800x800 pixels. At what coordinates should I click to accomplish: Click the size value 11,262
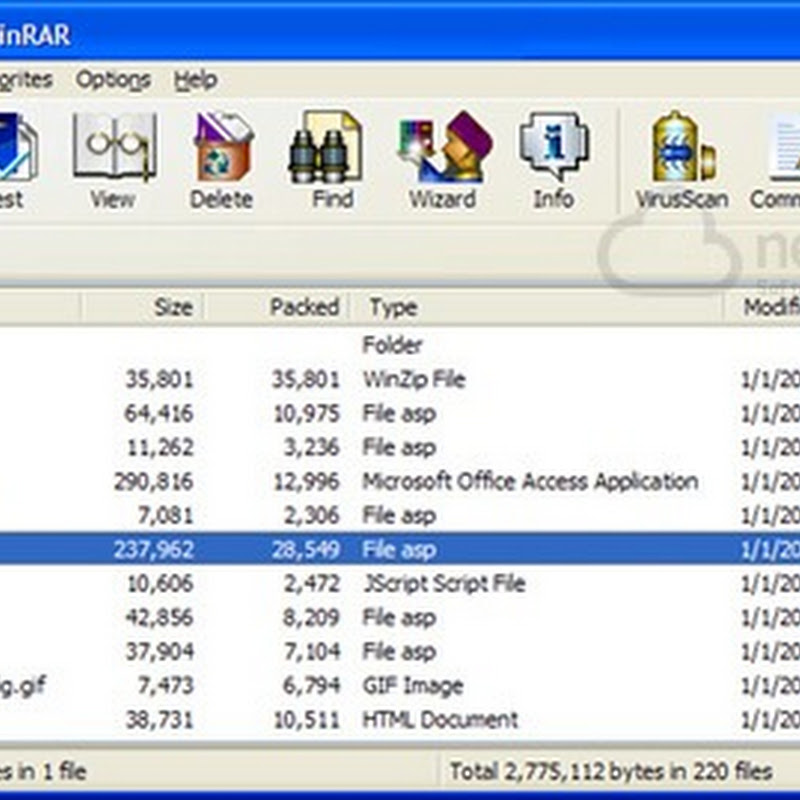coord(160,447)
